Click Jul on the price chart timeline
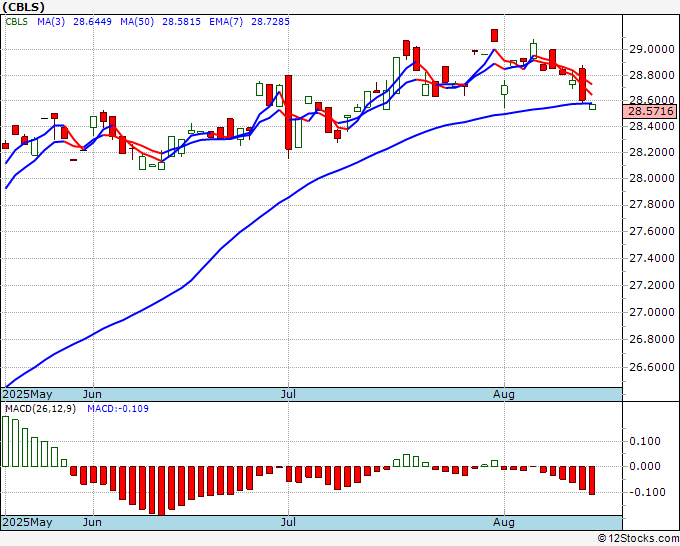 [x=288, y=394]
